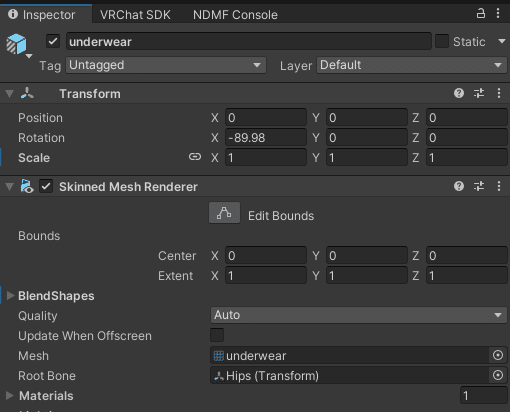The width and height of the screenshot is (510, 412).
Task: Click the Bounds Center Y field
Action: tap(367, 255)
